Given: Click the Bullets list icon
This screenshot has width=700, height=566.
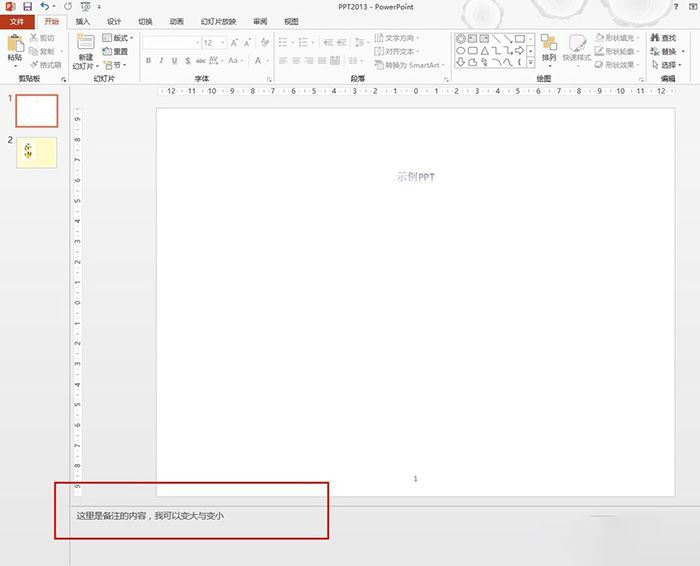Looking at the screenshot, I should 283,42.
